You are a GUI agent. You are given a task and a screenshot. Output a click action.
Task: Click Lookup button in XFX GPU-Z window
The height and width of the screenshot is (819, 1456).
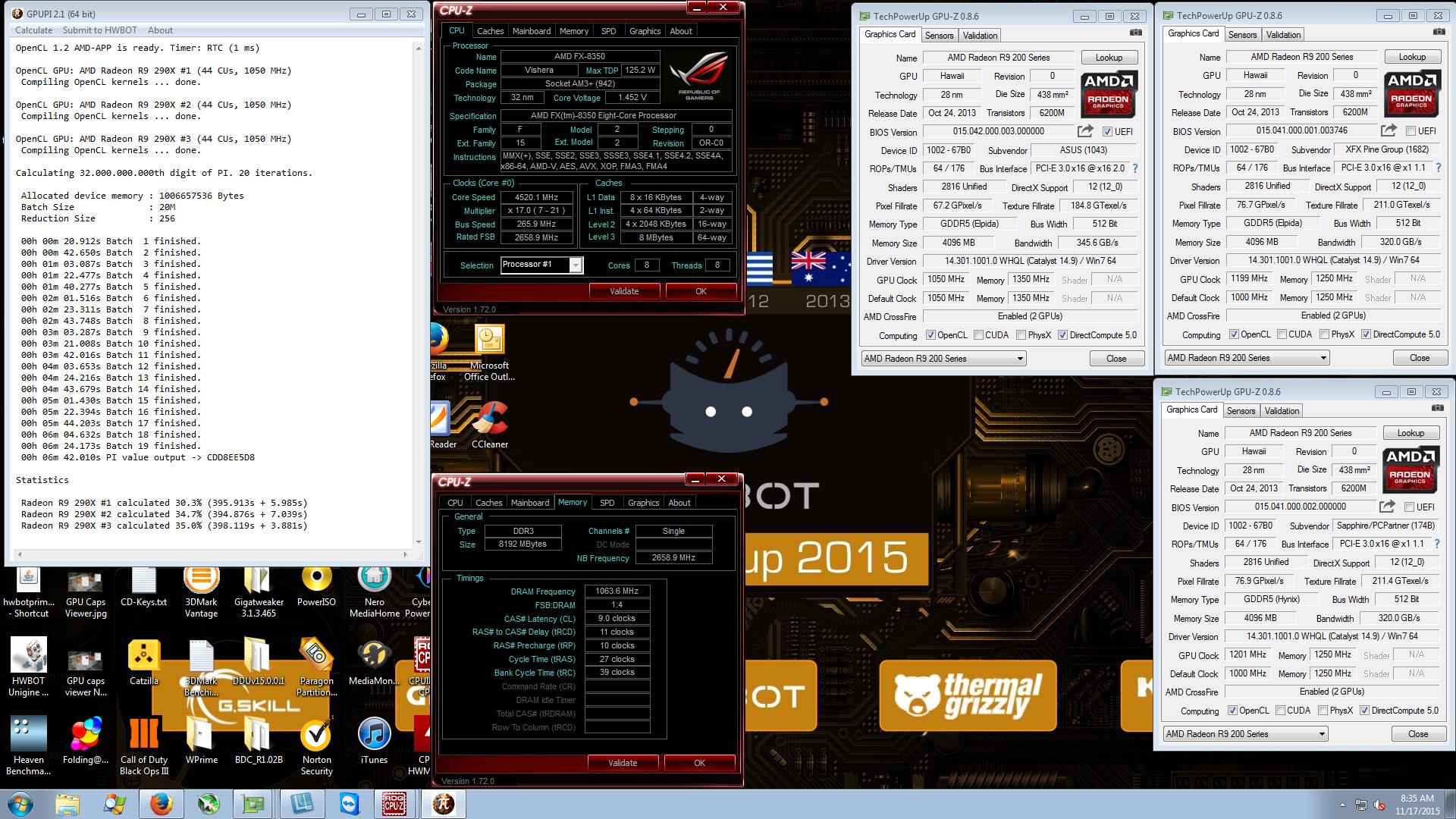coord(1412,57)
